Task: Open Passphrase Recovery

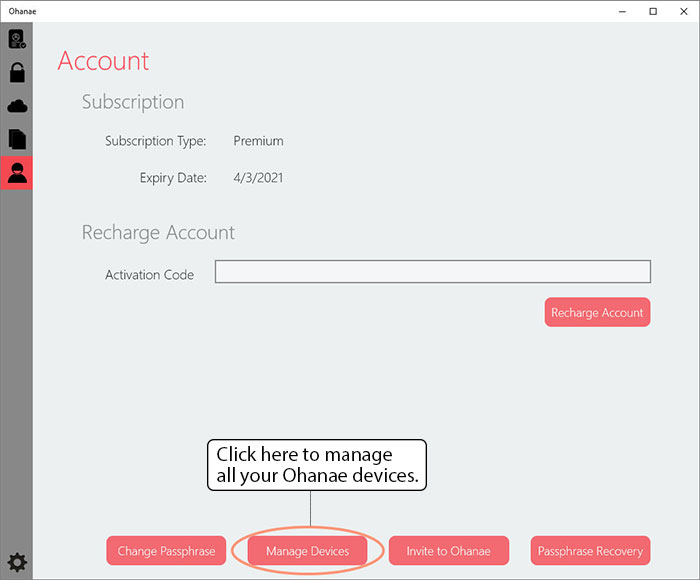Action: click(x=590, y=551)
